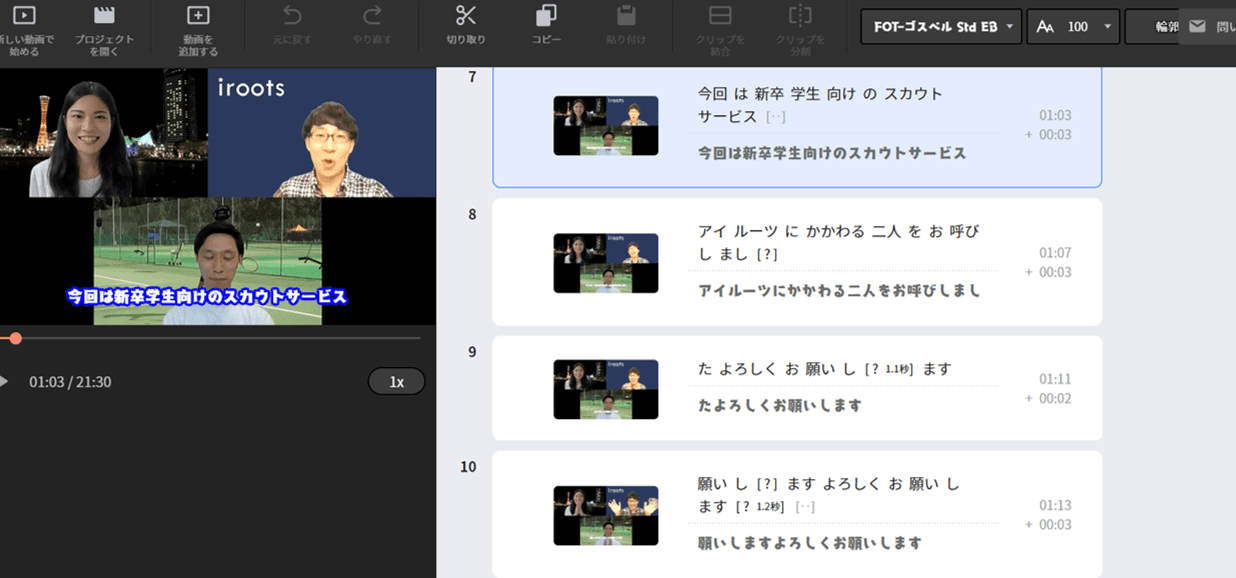Open the 輪郭 outline dropdown
The image size is (1236, 578).
point(1160,27)
